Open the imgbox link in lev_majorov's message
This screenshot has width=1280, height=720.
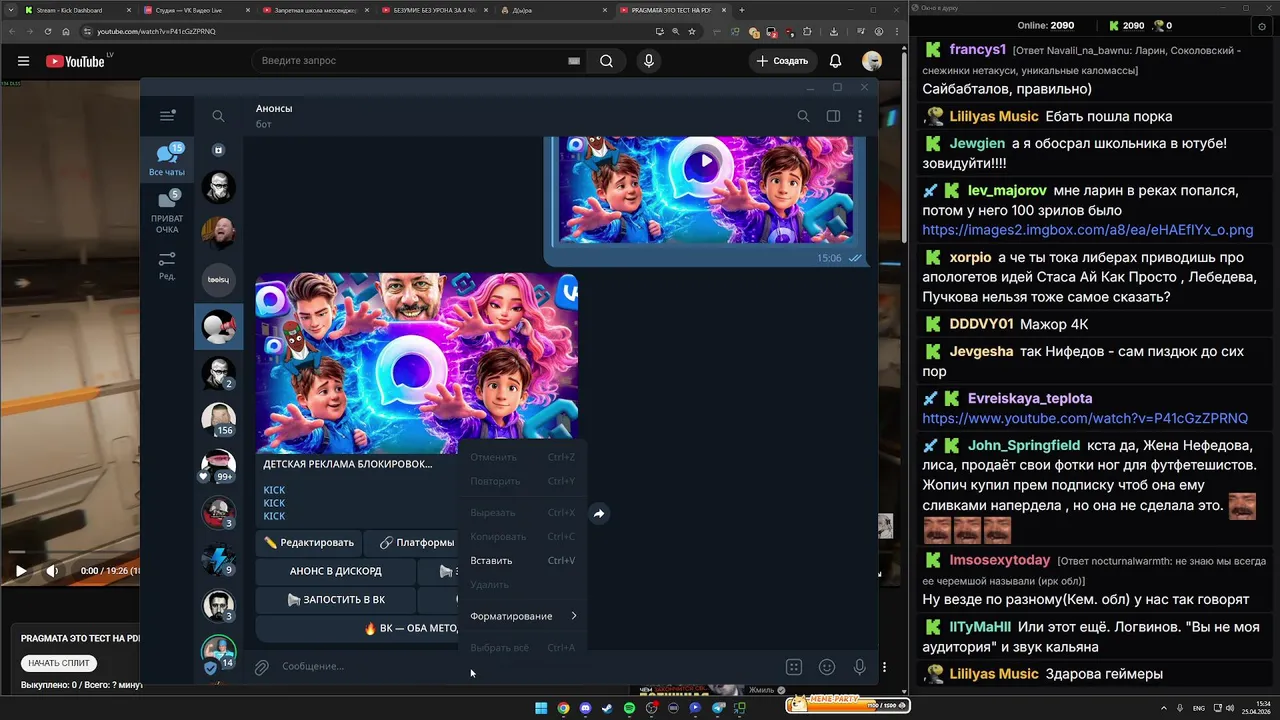tap(1087, 230)
